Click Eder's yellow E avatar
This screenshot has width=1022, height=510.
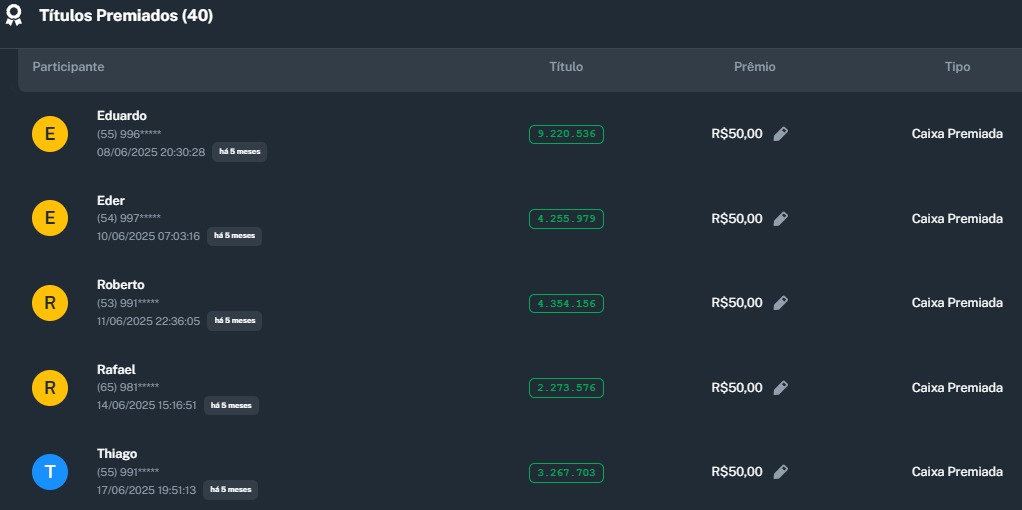(50, 219)
